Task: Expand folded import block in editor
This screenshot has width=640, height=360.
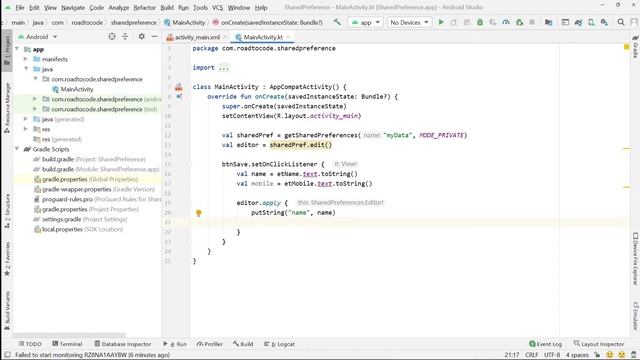Action: [224, 68]
